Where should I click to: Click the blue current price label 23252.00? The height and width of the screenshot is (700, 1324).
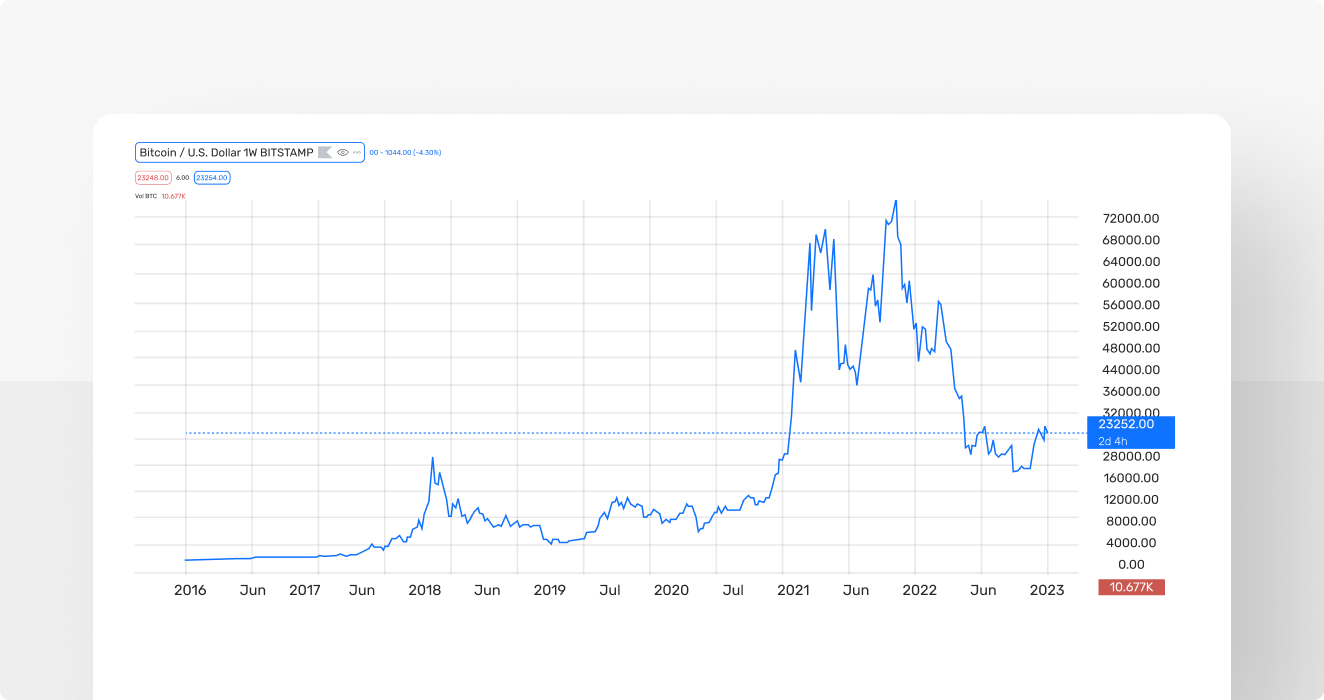(1126, 424)
